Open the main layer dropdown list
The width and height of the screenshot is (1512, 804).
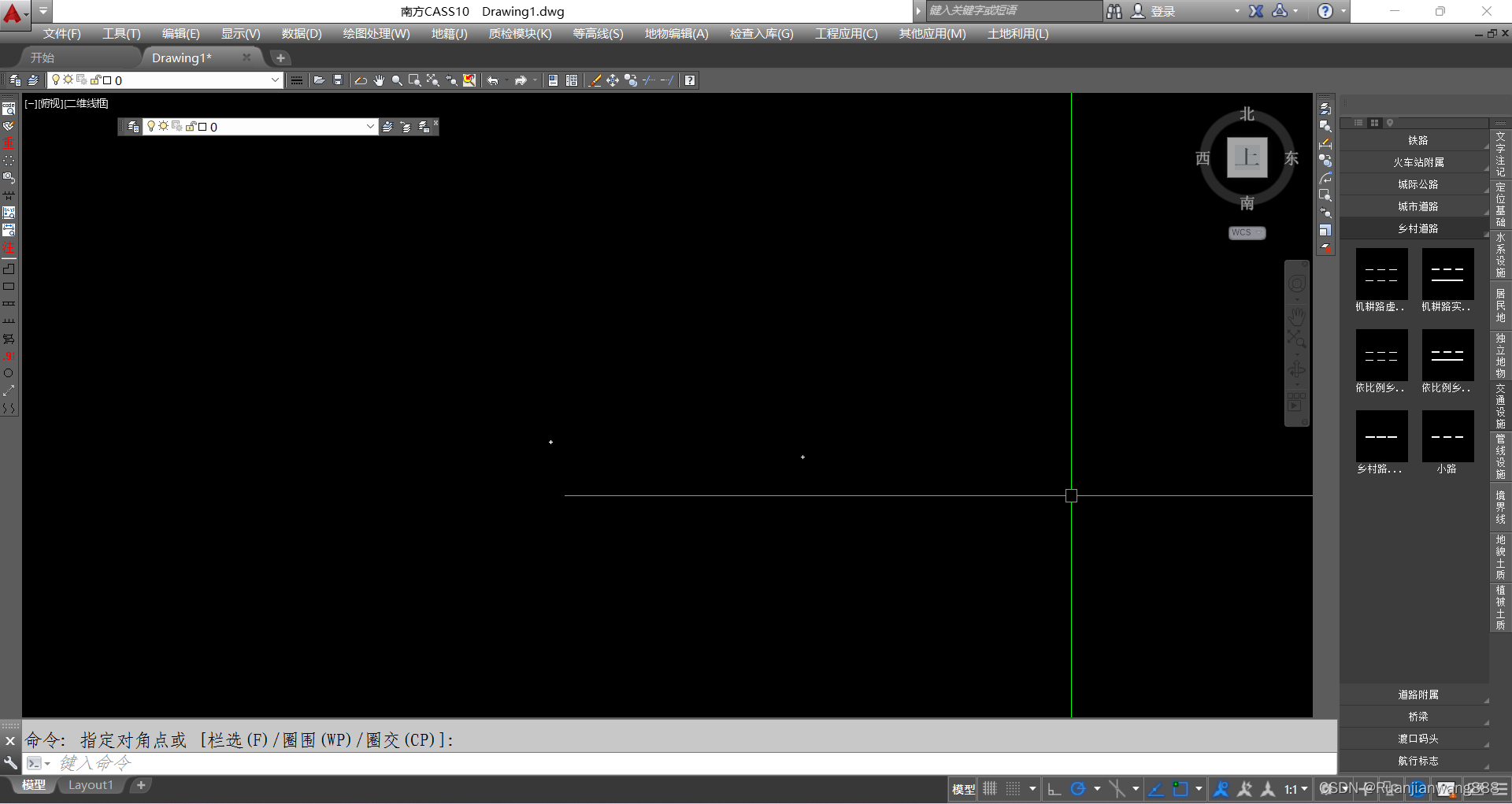tap(275, 80)
